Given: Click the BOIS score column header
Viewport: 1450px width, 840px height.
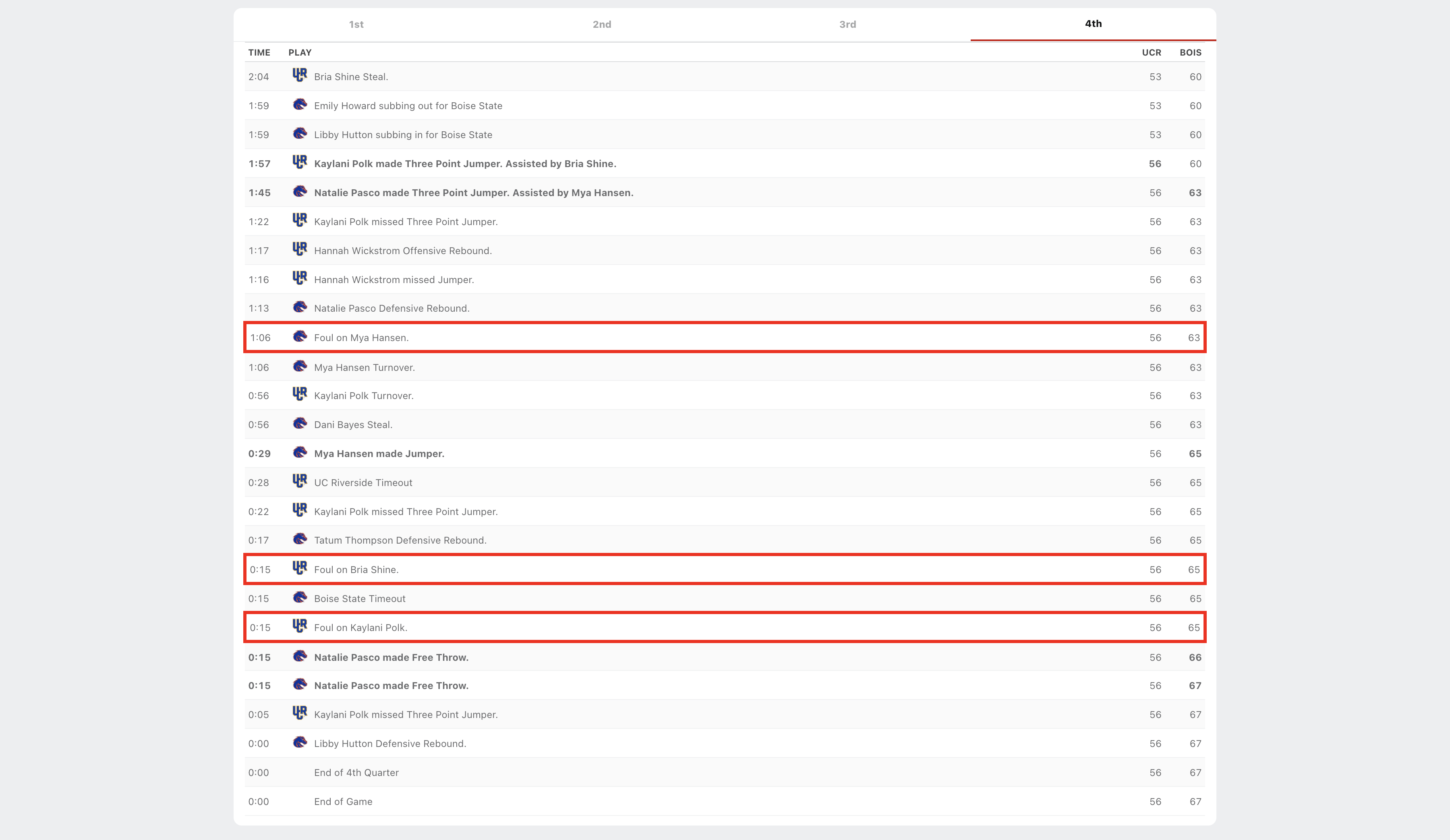Looking at the screenshot, I should 1190,52.
